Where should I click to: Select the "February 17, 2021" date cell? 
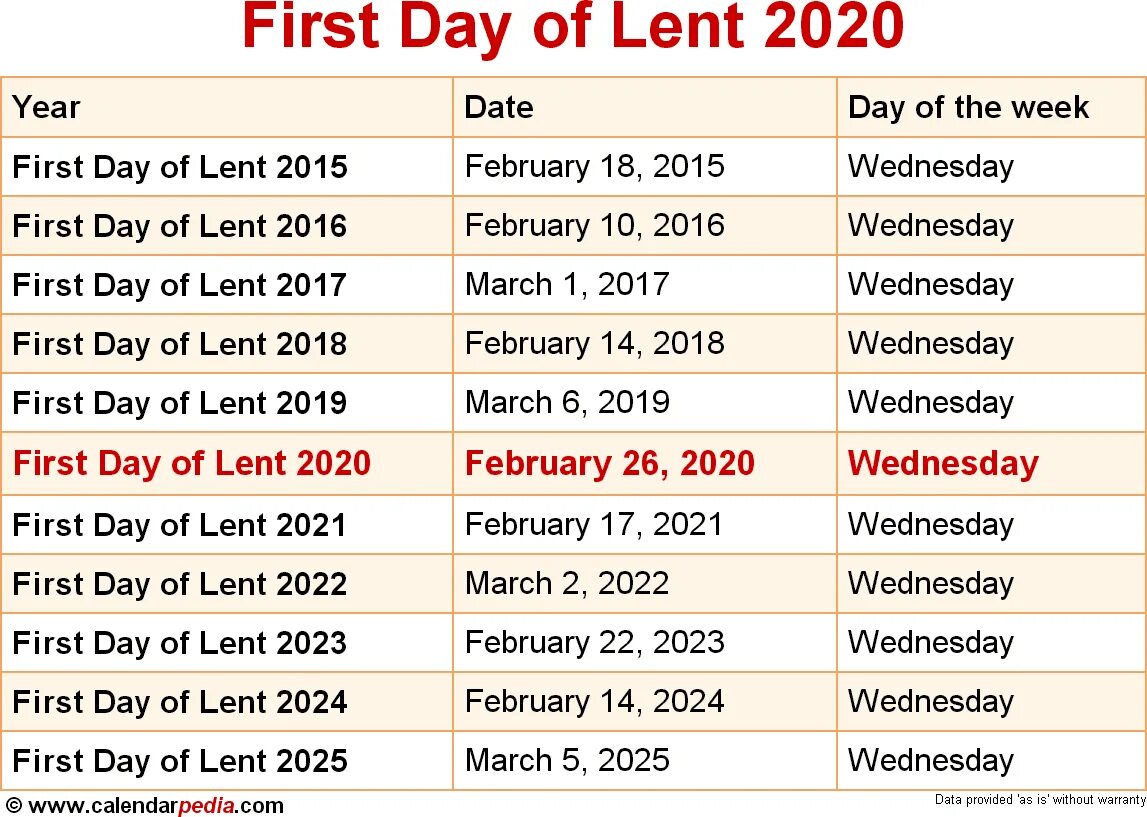coord(593,524)
